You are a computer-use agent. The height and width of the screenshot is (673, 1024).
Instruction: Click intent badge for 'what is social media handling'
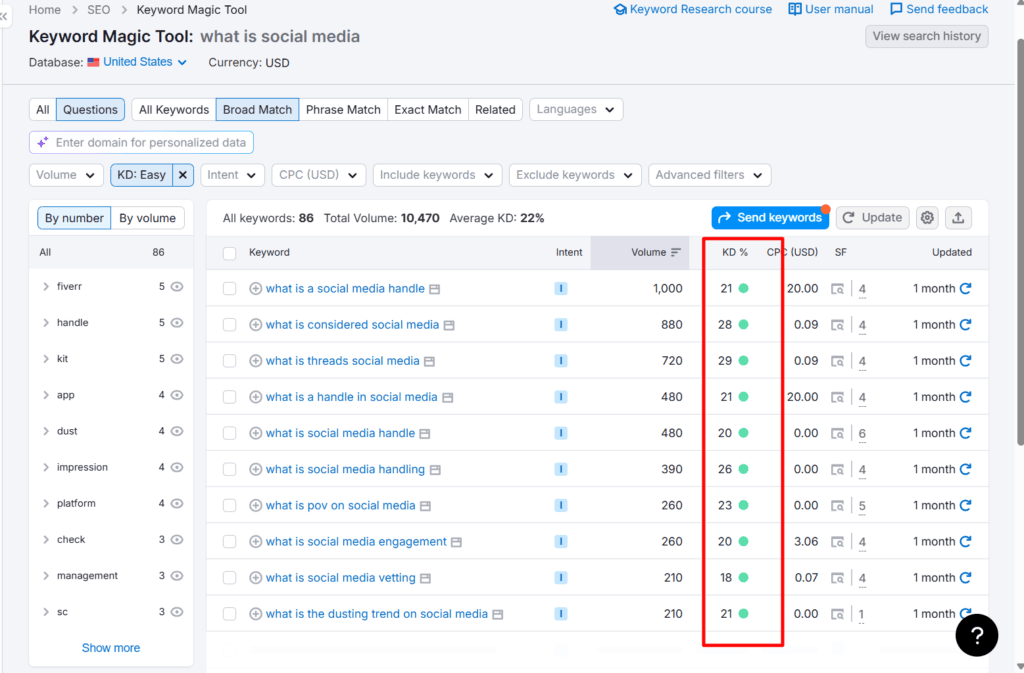(x=560, y=469)
